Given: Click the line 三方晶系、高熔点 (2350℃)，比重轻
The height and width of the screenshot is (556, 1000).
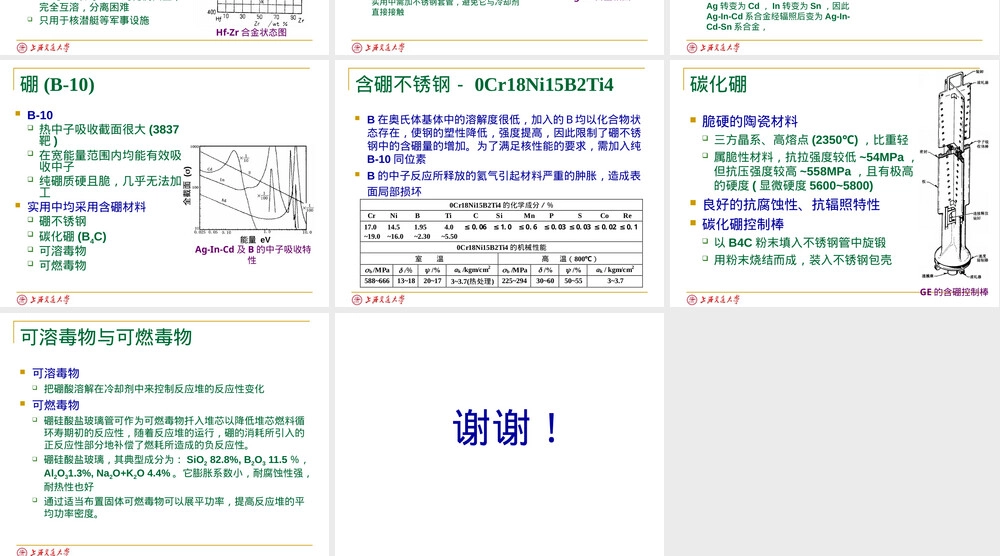Looking at the screenshot, I should [811, 140].
